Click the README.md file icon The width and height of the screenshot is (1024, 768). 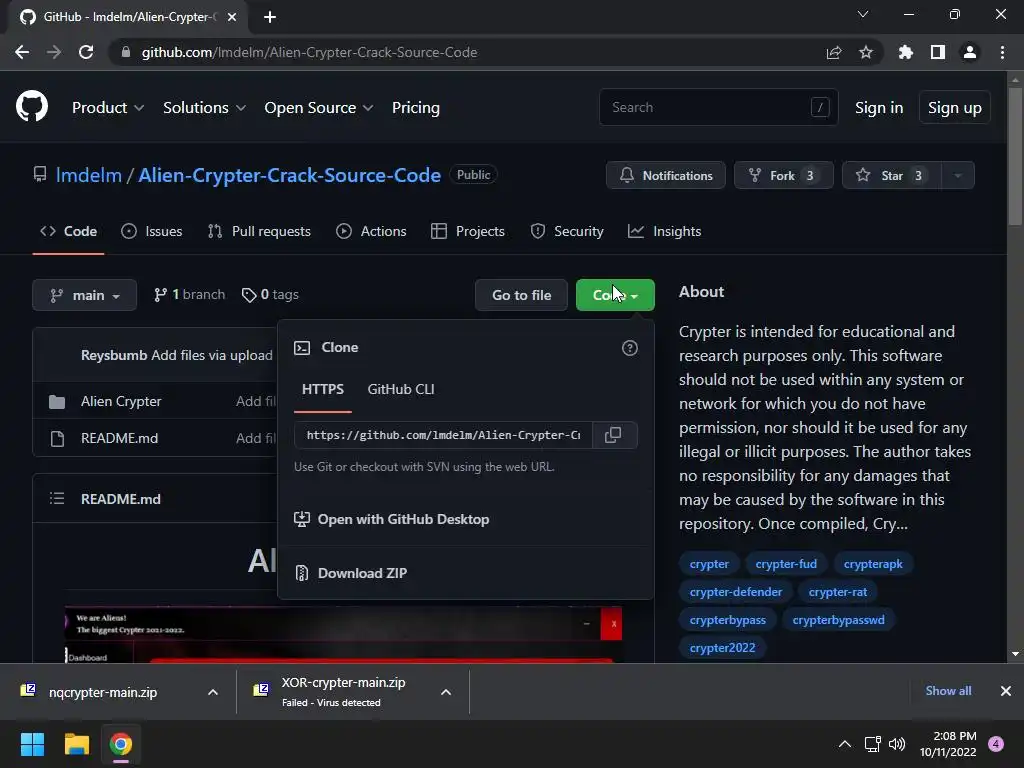pyautogui.click(x=57, y=439)
